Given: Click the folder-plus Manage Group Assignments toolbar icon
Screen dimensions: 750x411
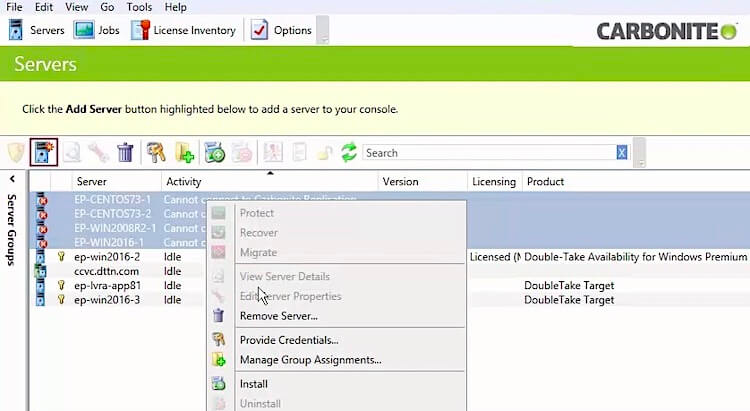Looking at the screenshot, I should click(185, 153).
